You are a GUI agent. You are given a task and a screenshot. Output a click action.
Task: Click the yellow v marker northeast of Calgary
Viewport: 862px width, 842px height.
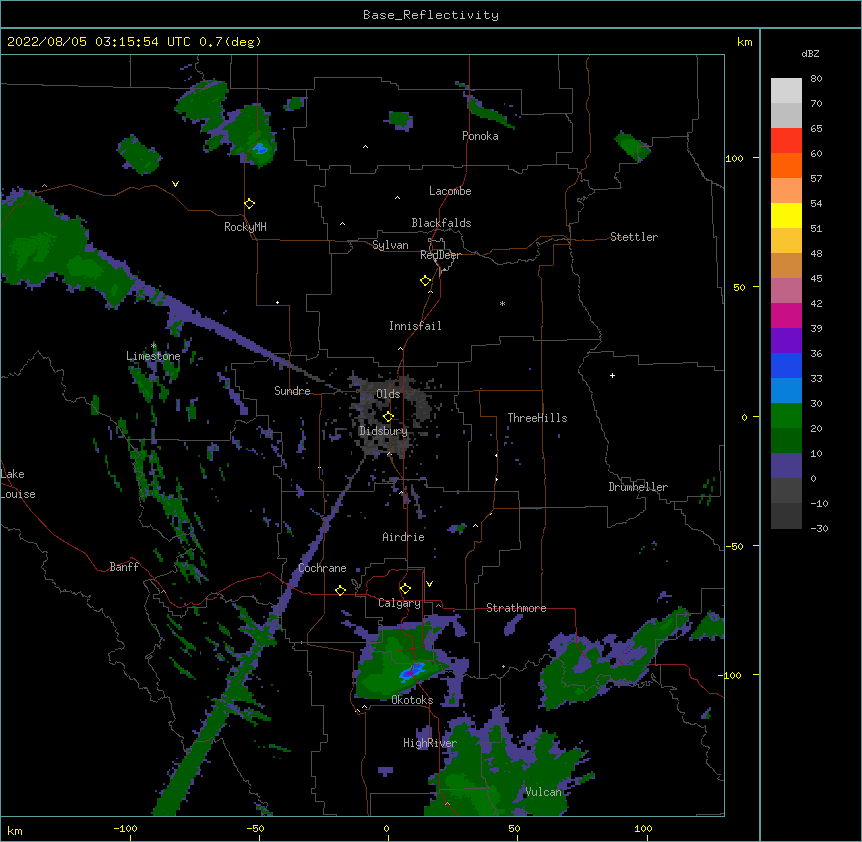pyautogui.click(x=429, y=584)
